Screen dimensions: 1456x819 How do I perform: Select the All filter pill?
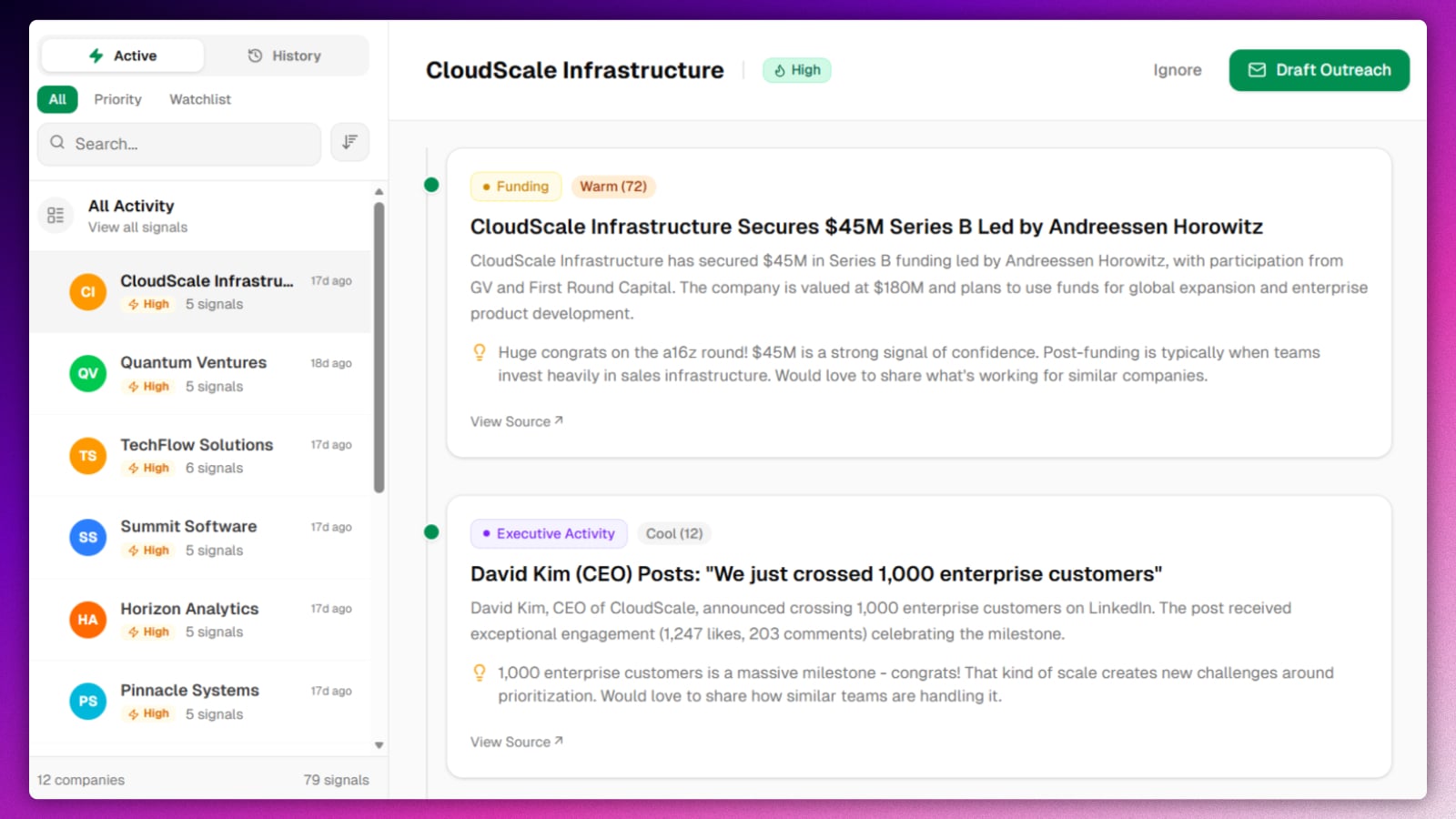(x=57, y=99)
